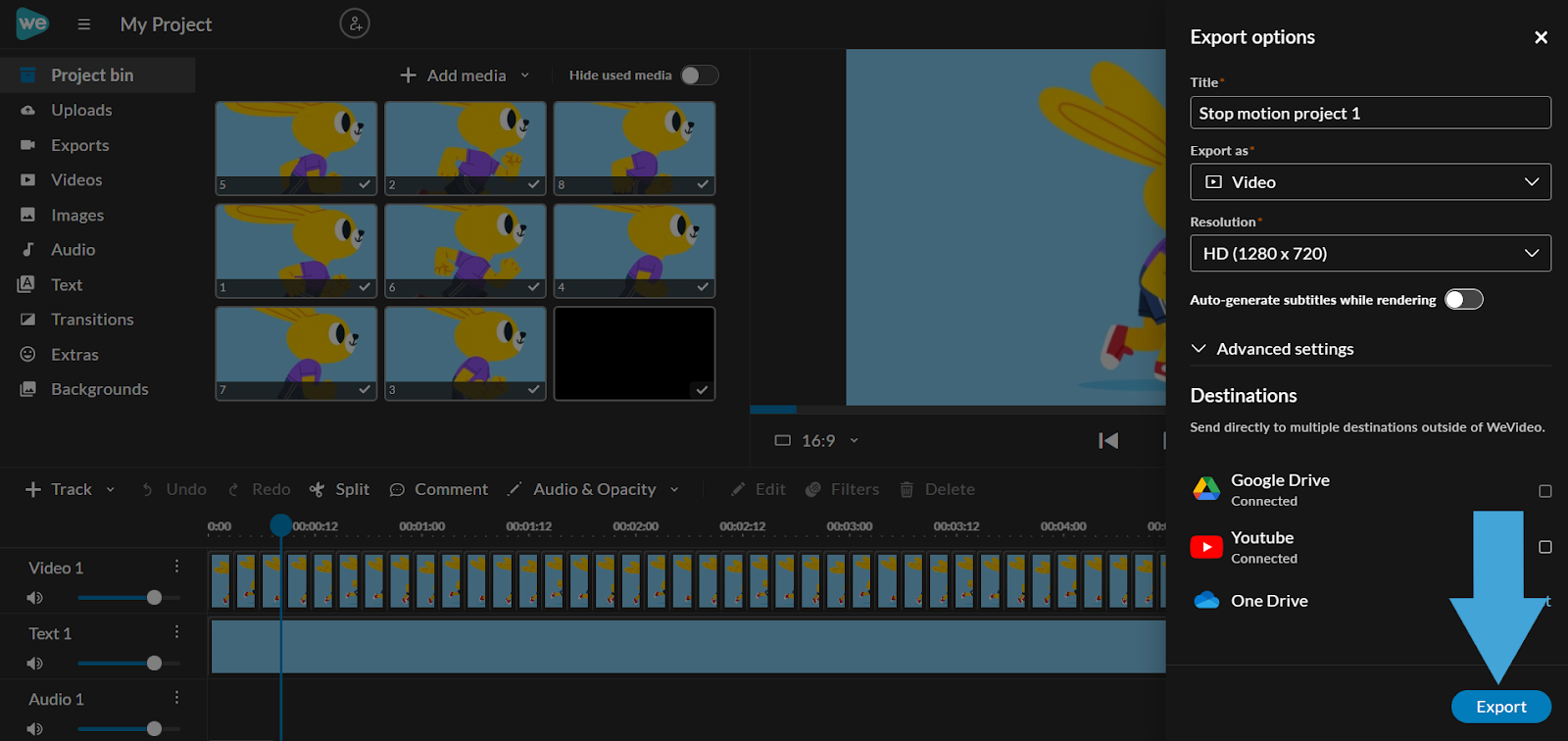Click the Undo toolbar item
The height and width of the screenshot is (741, 1568).
173,489
